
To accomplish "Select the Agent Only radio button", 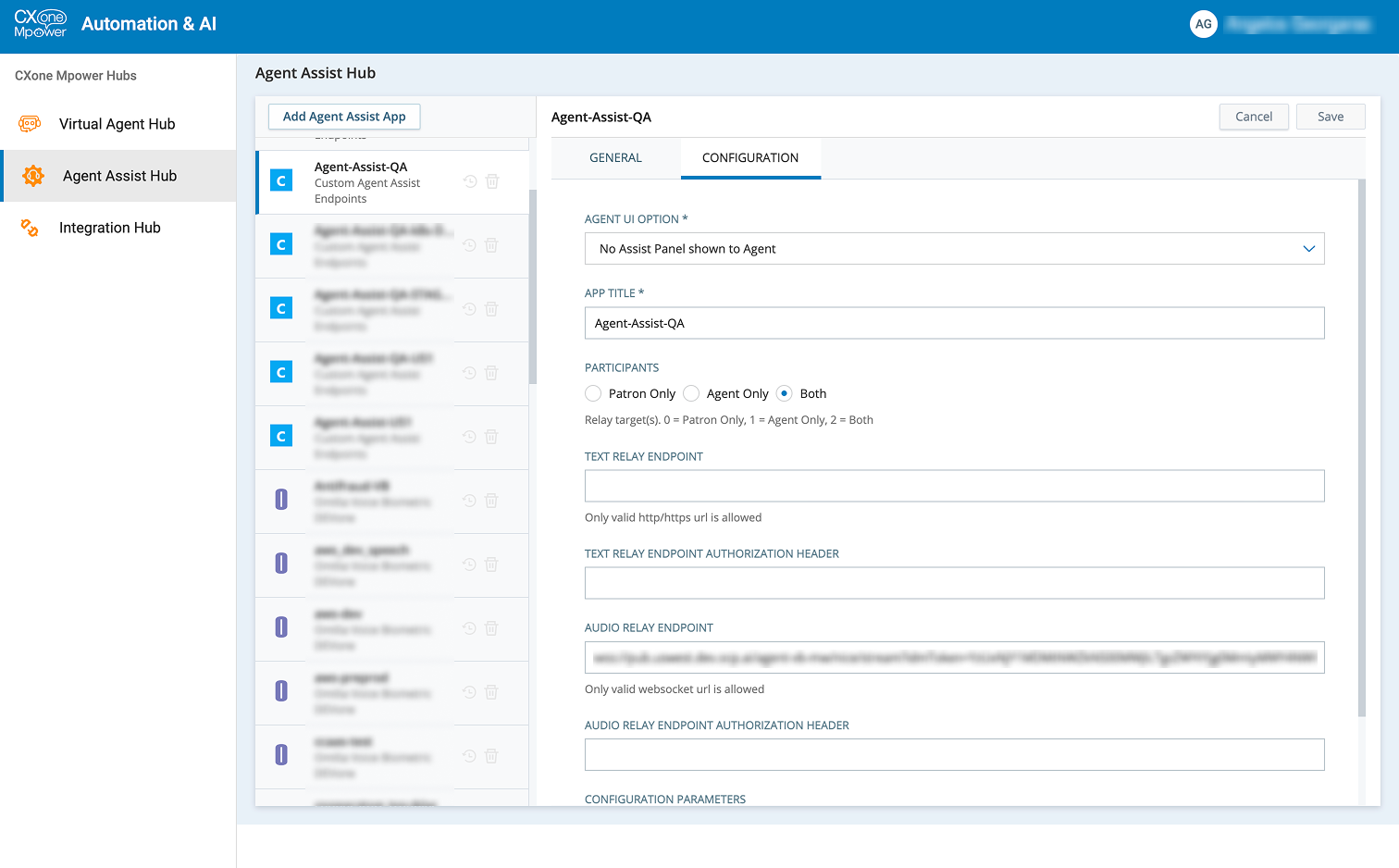I will 691,394.
